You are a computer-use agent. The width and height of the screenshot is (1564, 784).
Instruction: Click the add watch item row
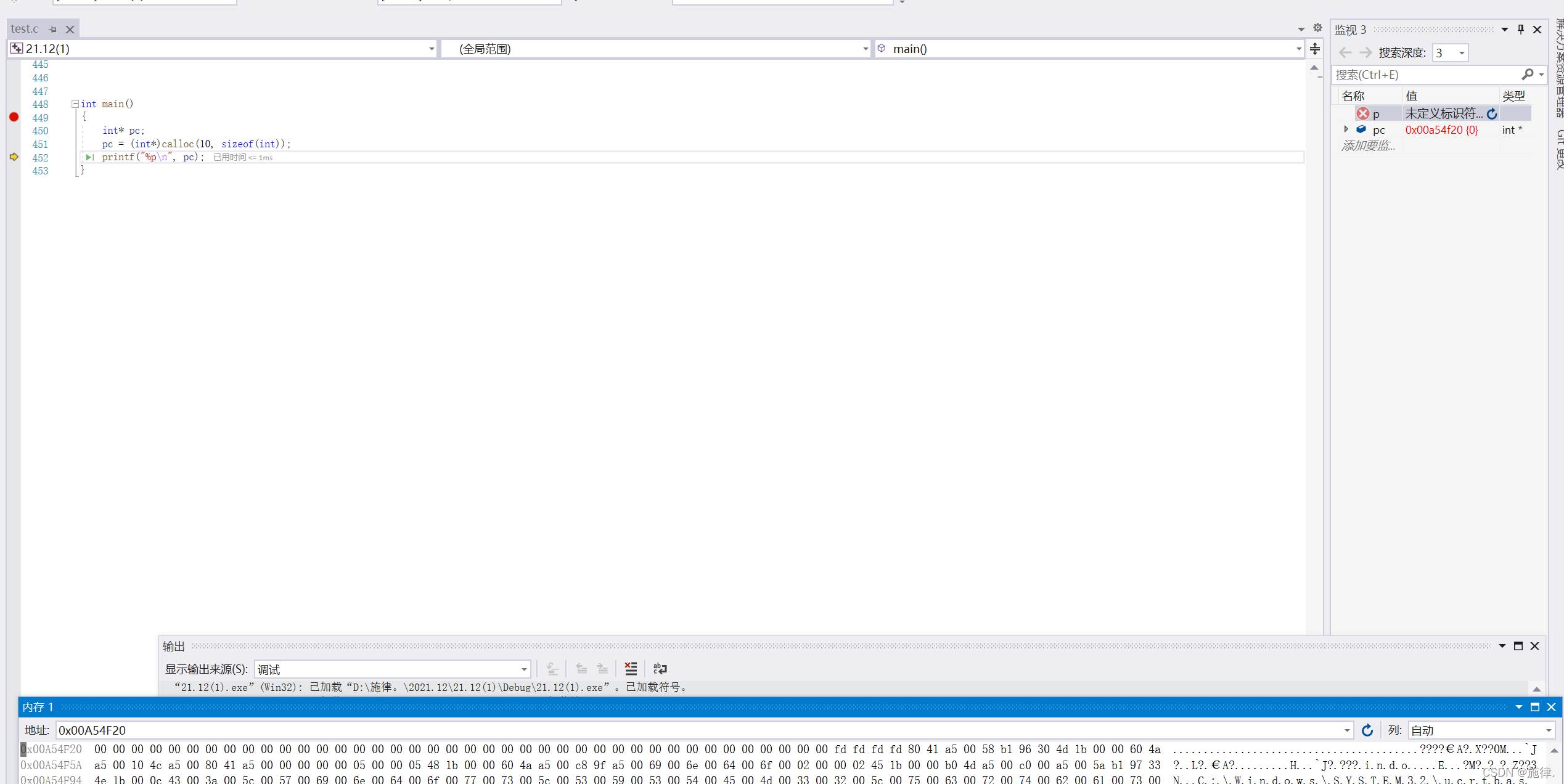[1369, 146]
